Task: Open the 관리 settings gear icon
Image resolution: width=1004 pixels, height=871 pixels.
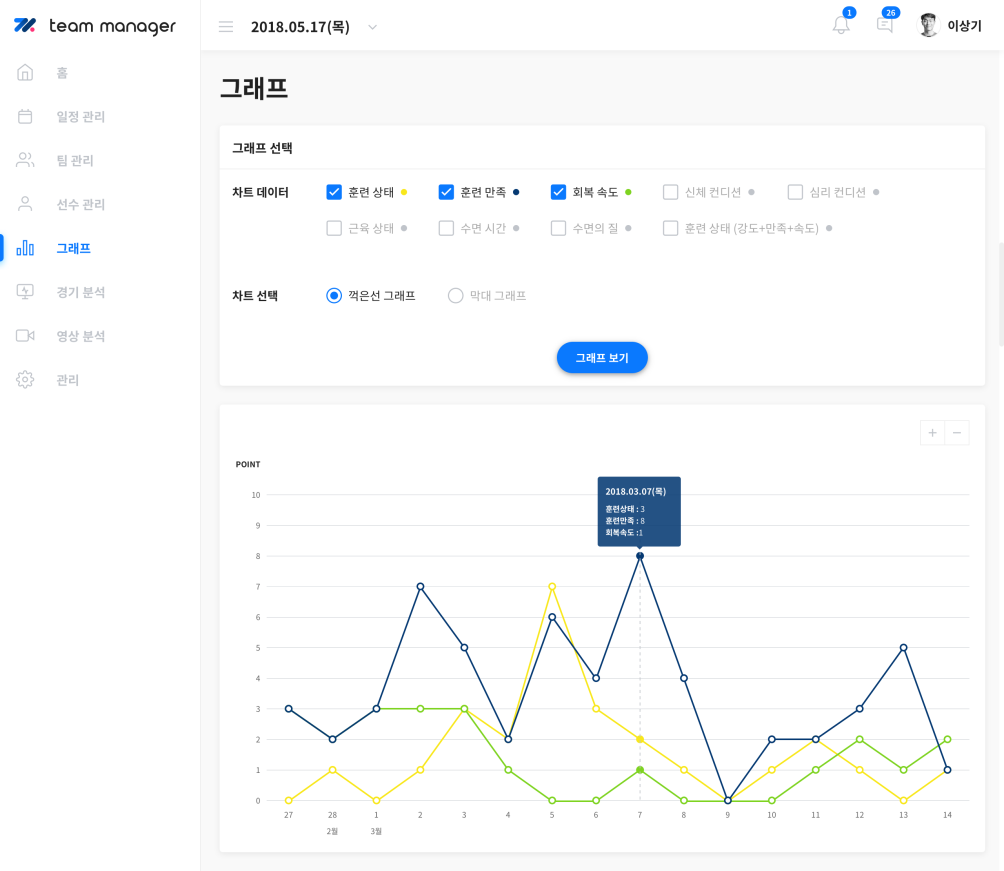Action: (x=25, y=379)
